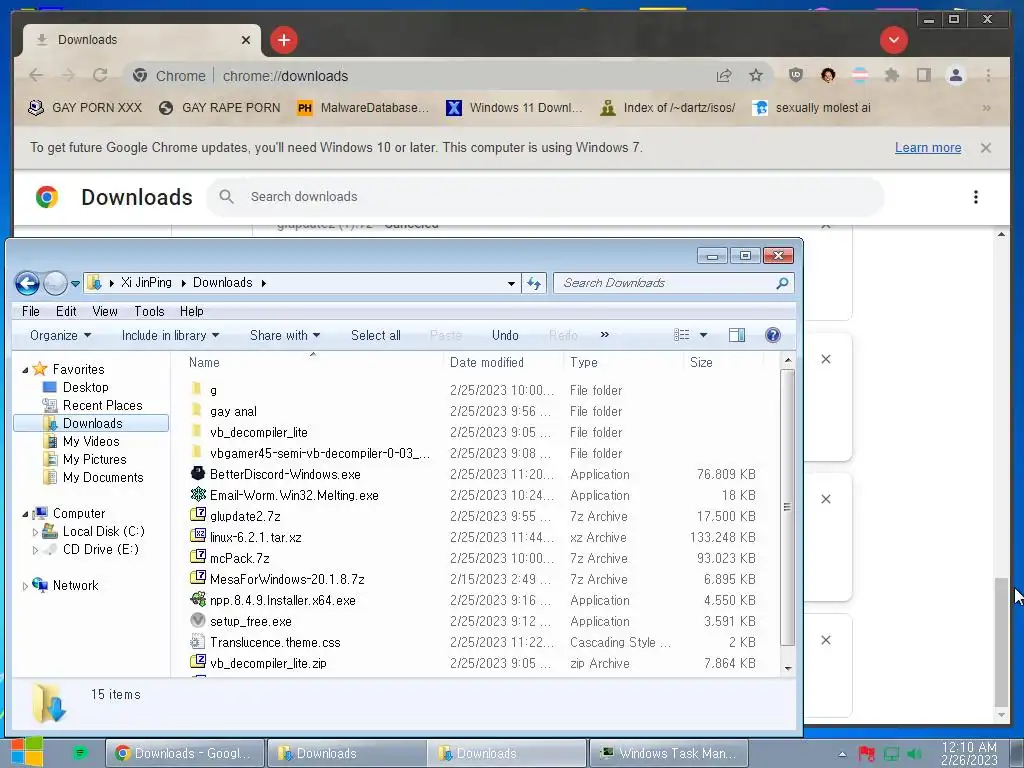The height and width of the screenshot is (768, 1024).
Task: Click the Chrome downloads page scrollbar thumb
Action: 1000,642
